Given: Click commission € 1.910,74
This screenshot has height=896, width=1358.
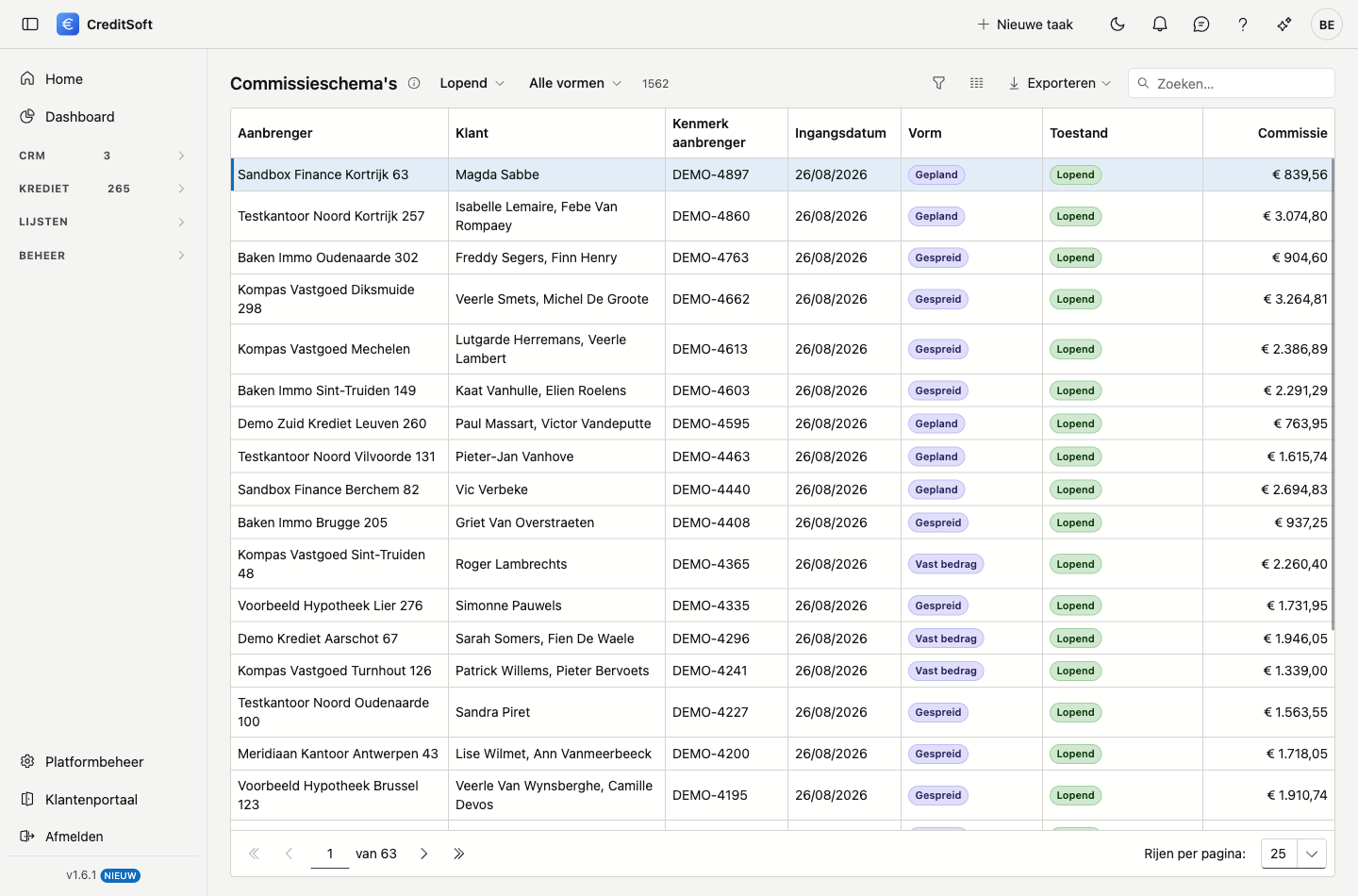Looking at the screenshot, I should 1297,795.
